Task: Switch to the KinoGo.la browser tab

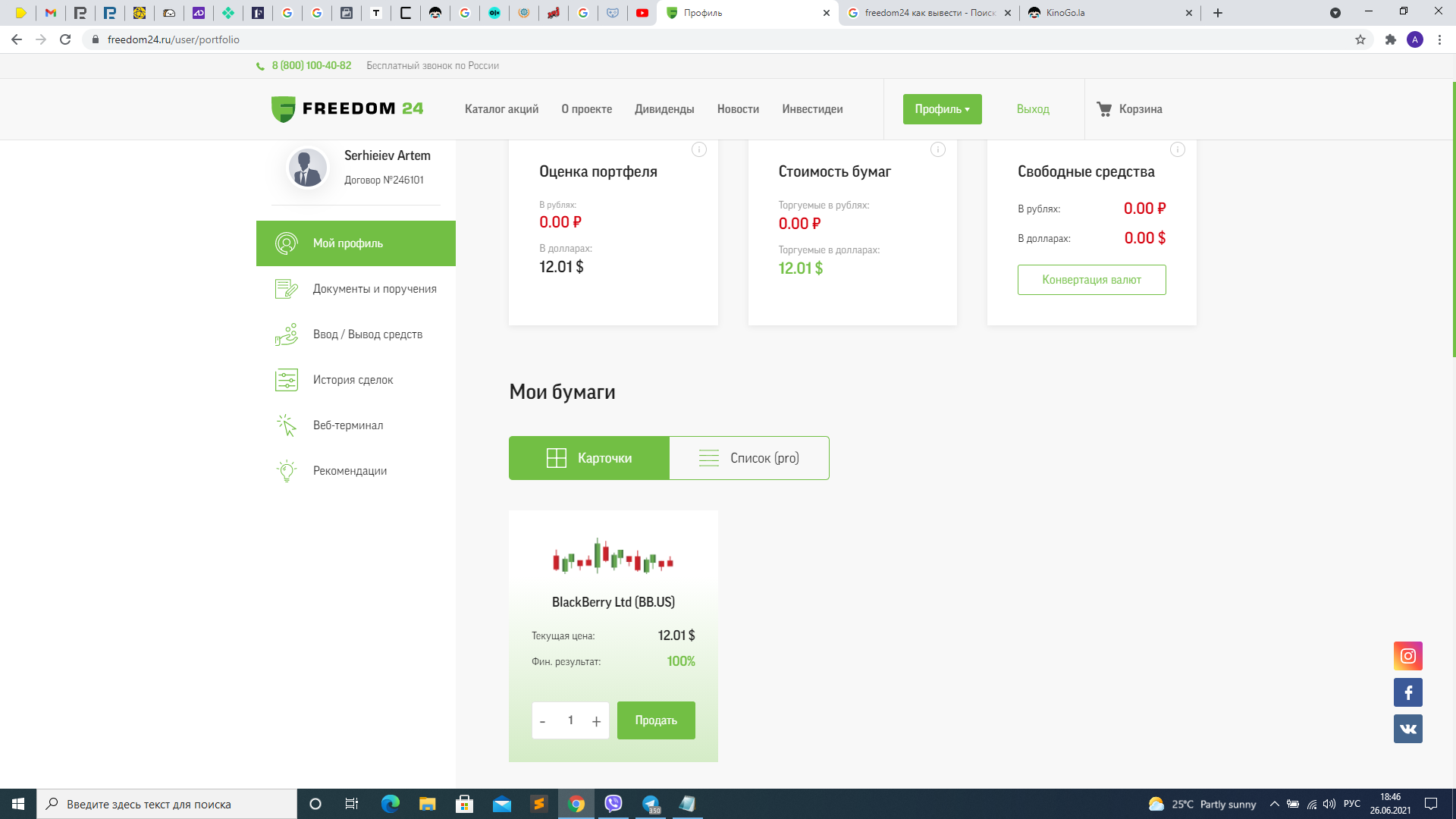Action: click(1110, 13)
